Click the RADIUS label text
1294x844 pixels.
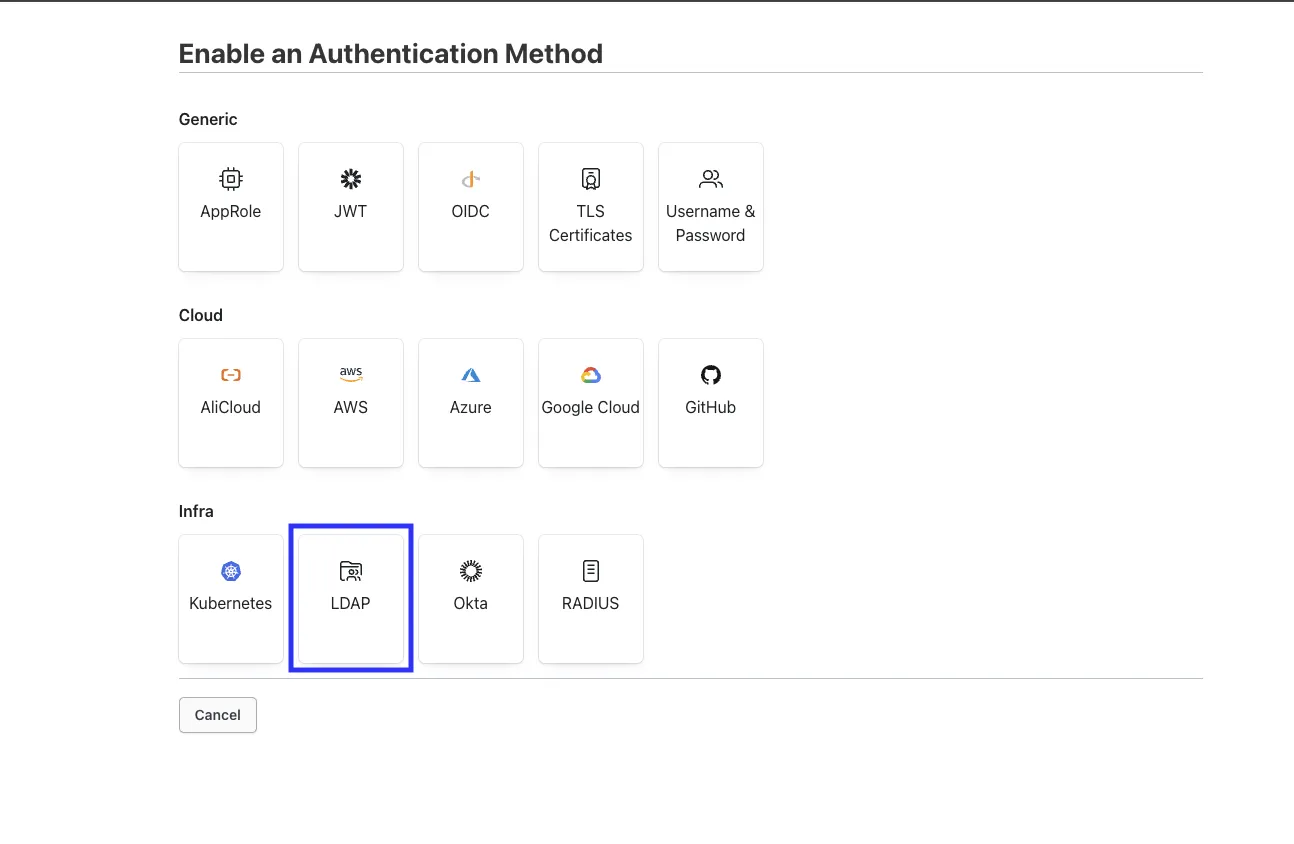[x=591, y=603]
